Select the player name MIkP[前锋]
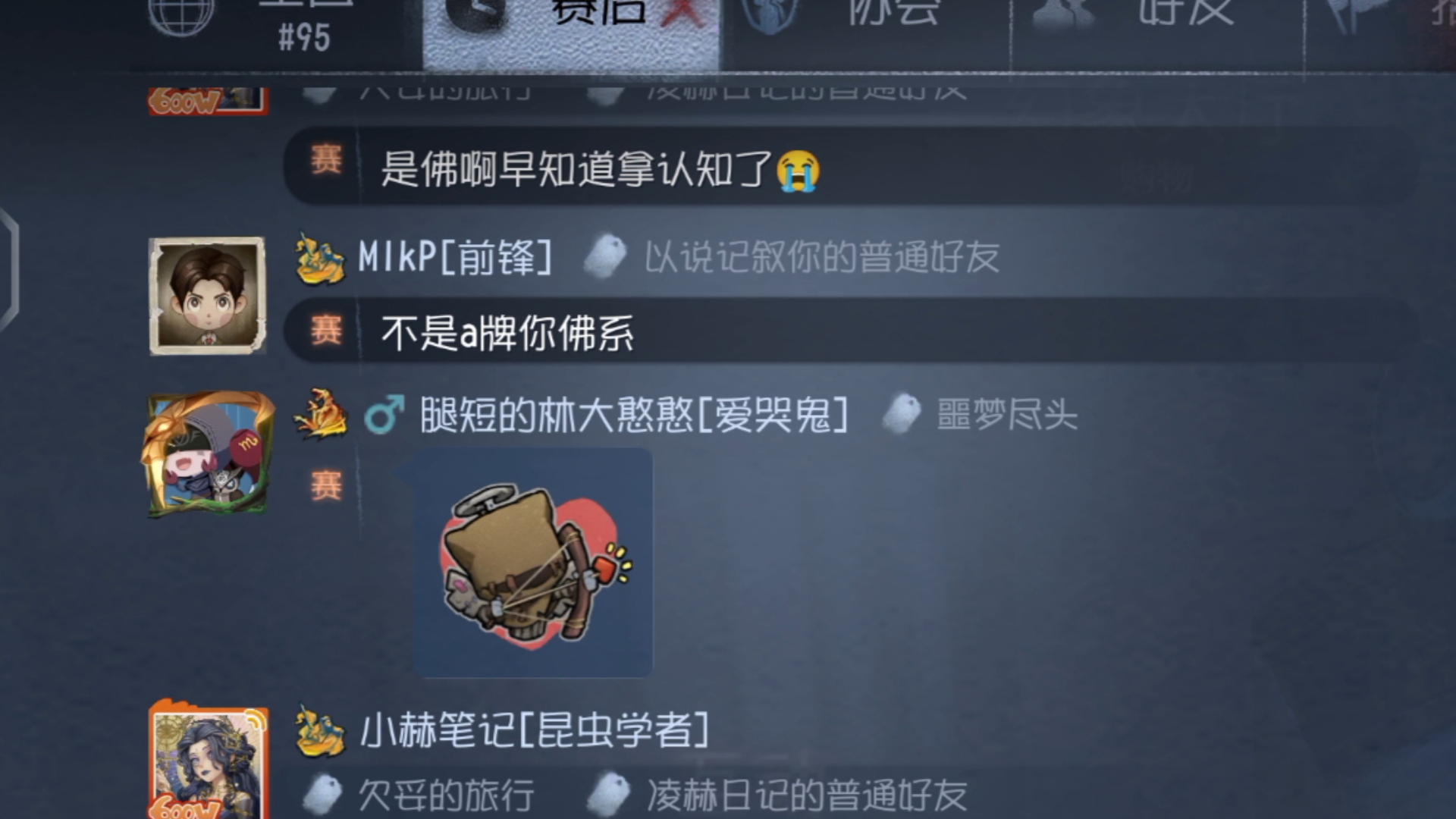Screen dimensions: 1456x819 click(x=455, y=257)
